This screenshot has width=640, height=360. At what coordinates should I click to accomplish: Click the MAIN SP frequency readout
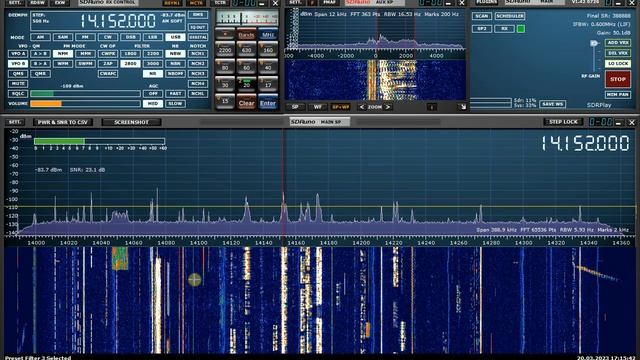[x=585, y=144]
